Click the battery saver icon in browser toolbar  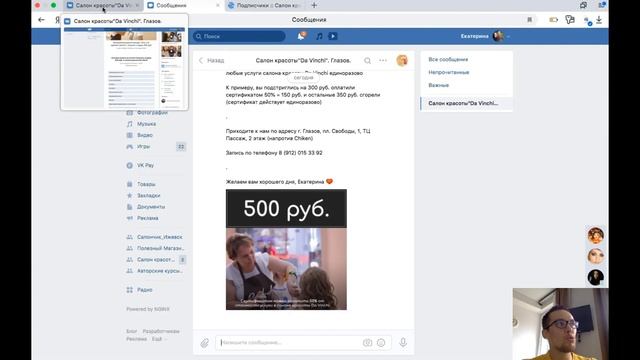point(553,20)
